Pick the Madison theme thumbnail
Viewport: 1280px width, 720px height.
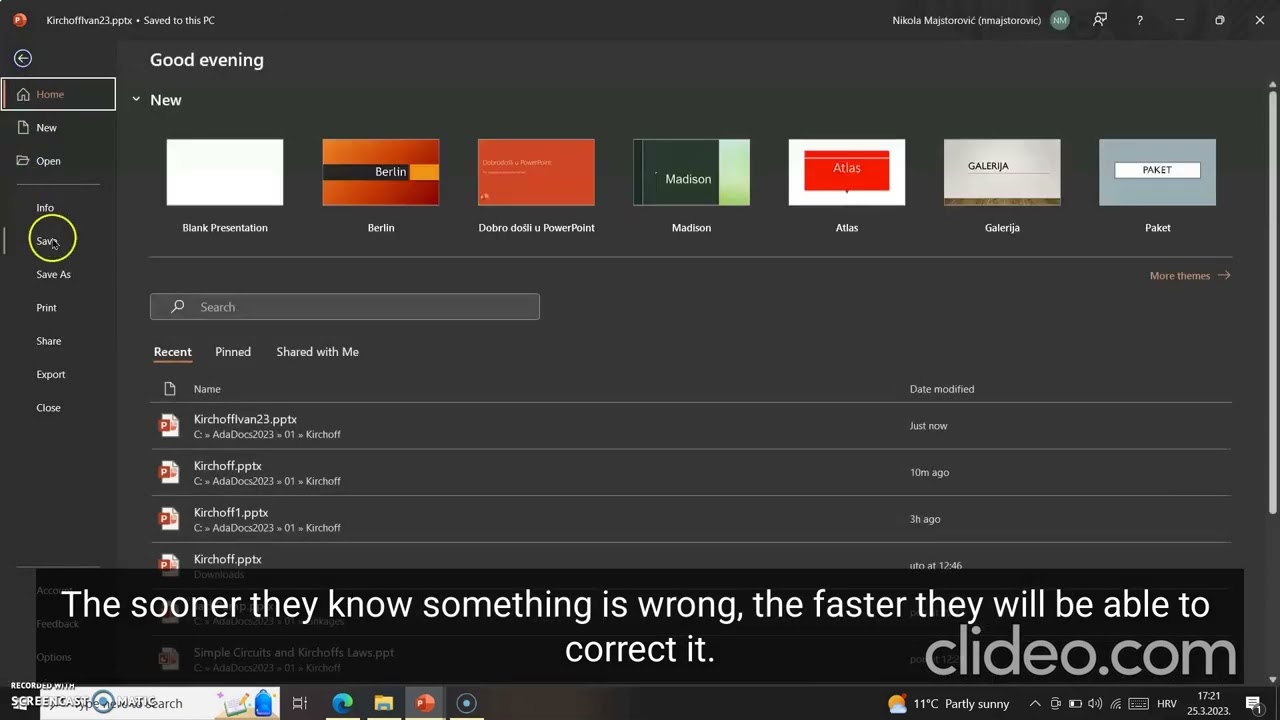point(691,172)
